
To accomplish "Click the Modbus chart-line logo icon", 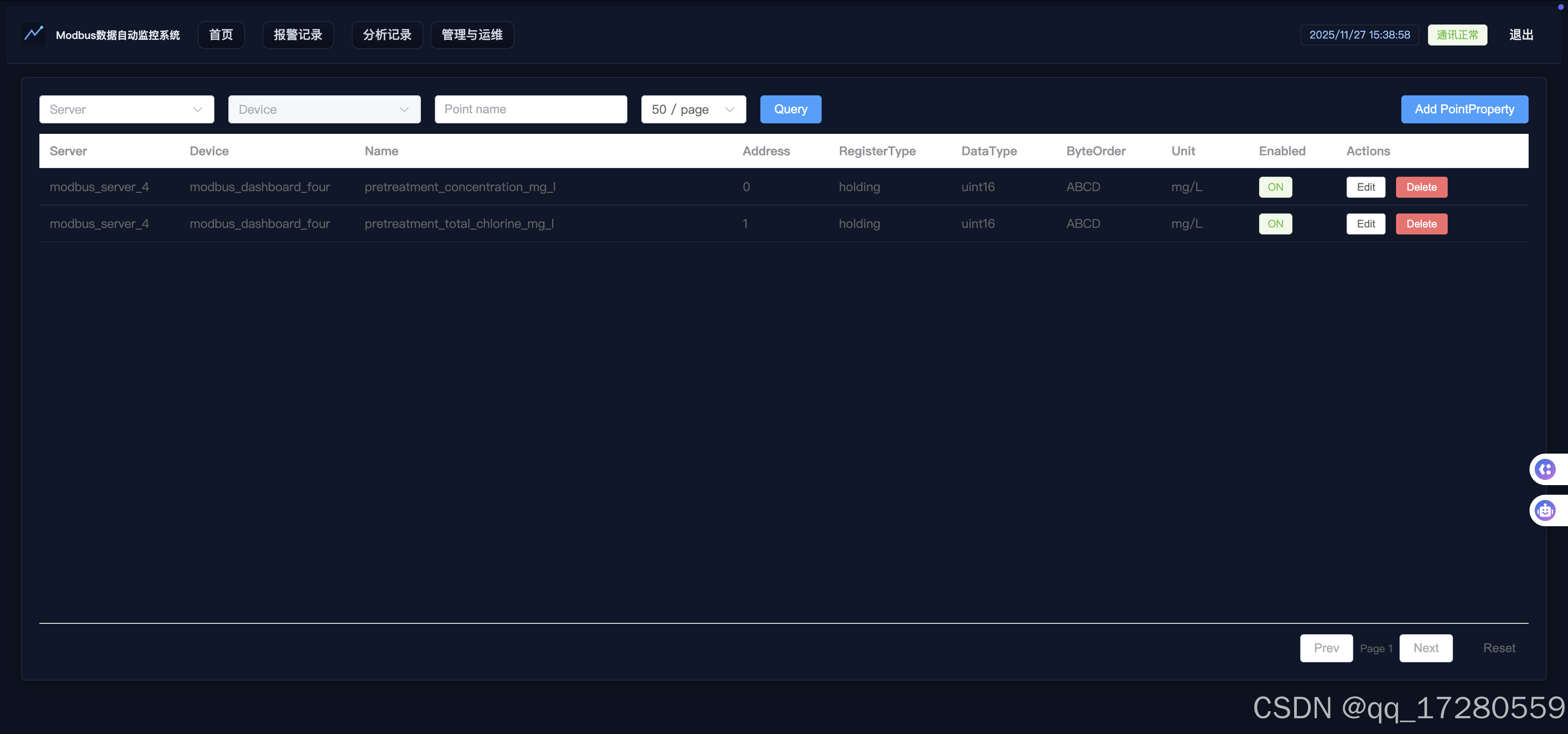I will [34, 34].
